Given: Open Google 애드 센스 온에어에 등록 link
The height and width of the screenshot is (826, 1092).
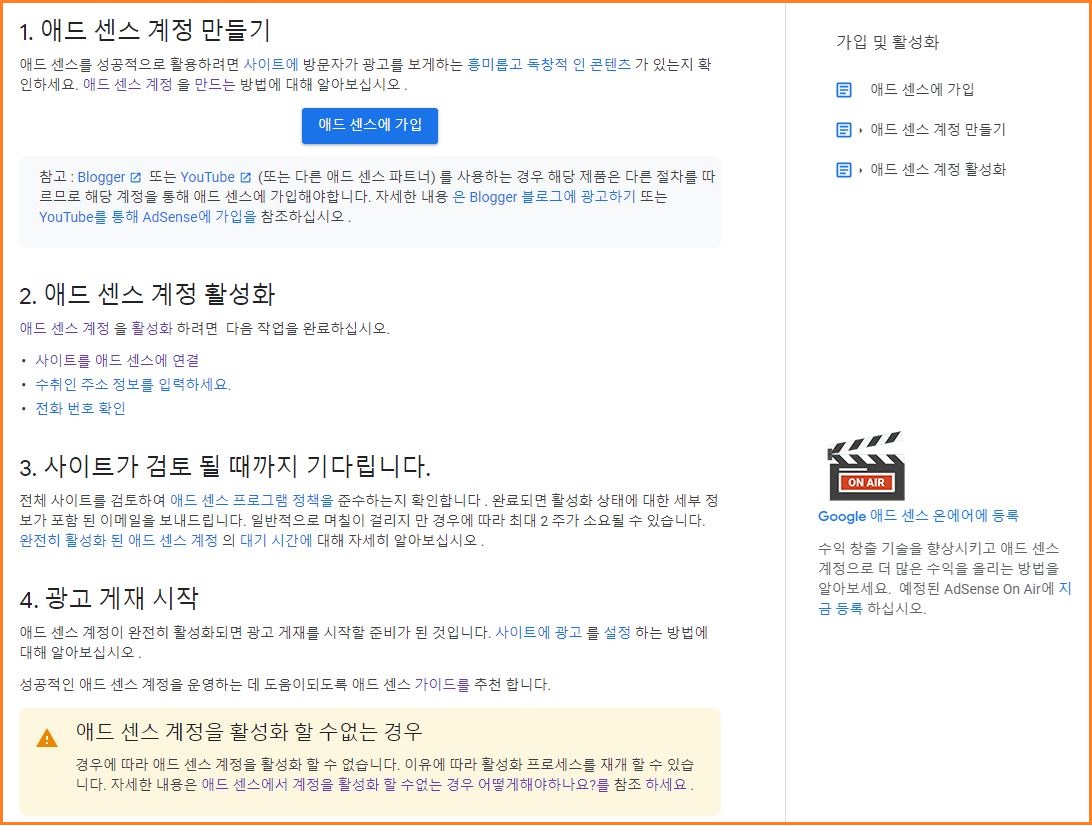Looking at the screenshot, I should click(x=918, y=516).
